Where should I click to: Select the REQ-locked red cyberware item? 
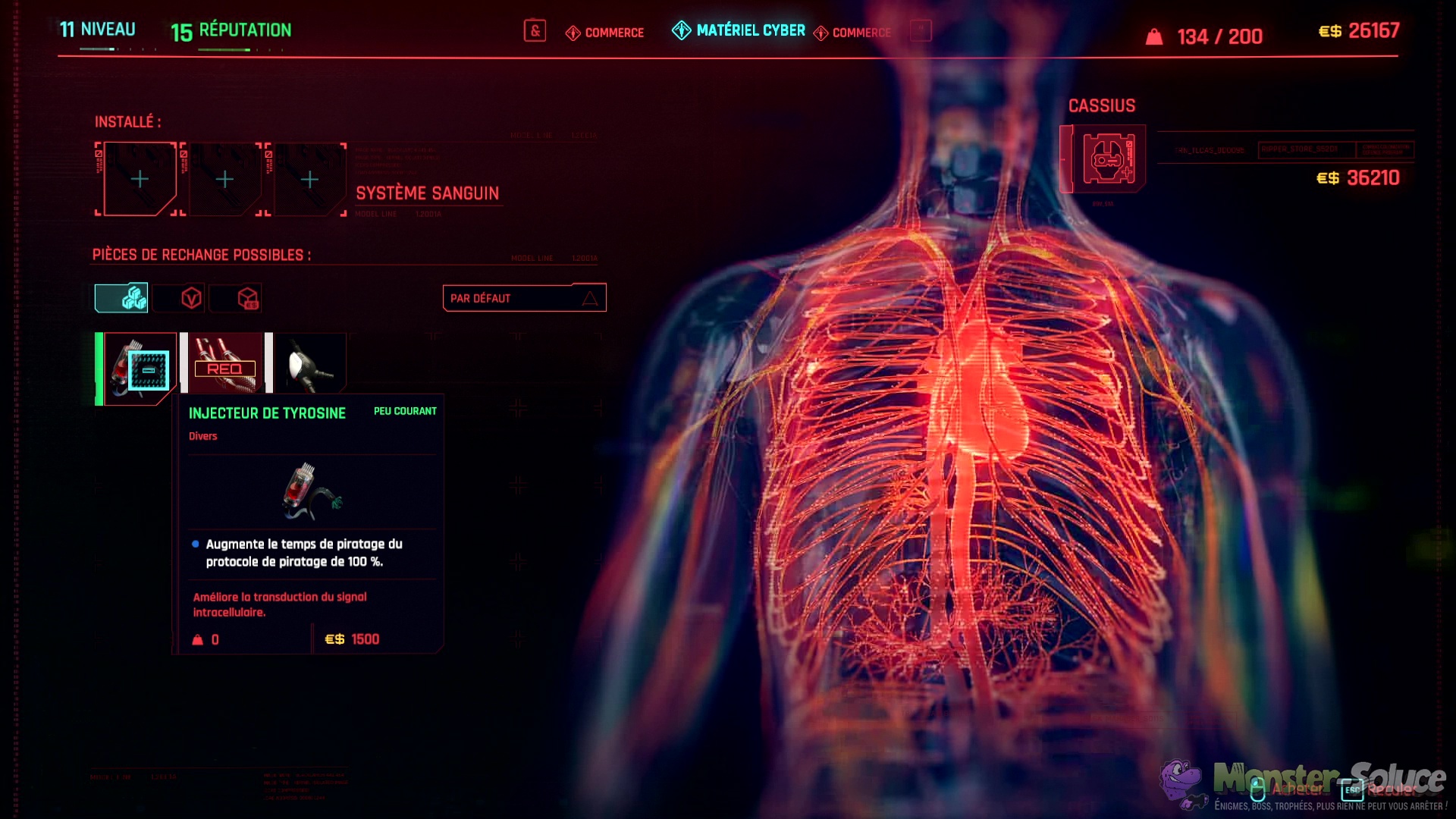pos(225,362)
